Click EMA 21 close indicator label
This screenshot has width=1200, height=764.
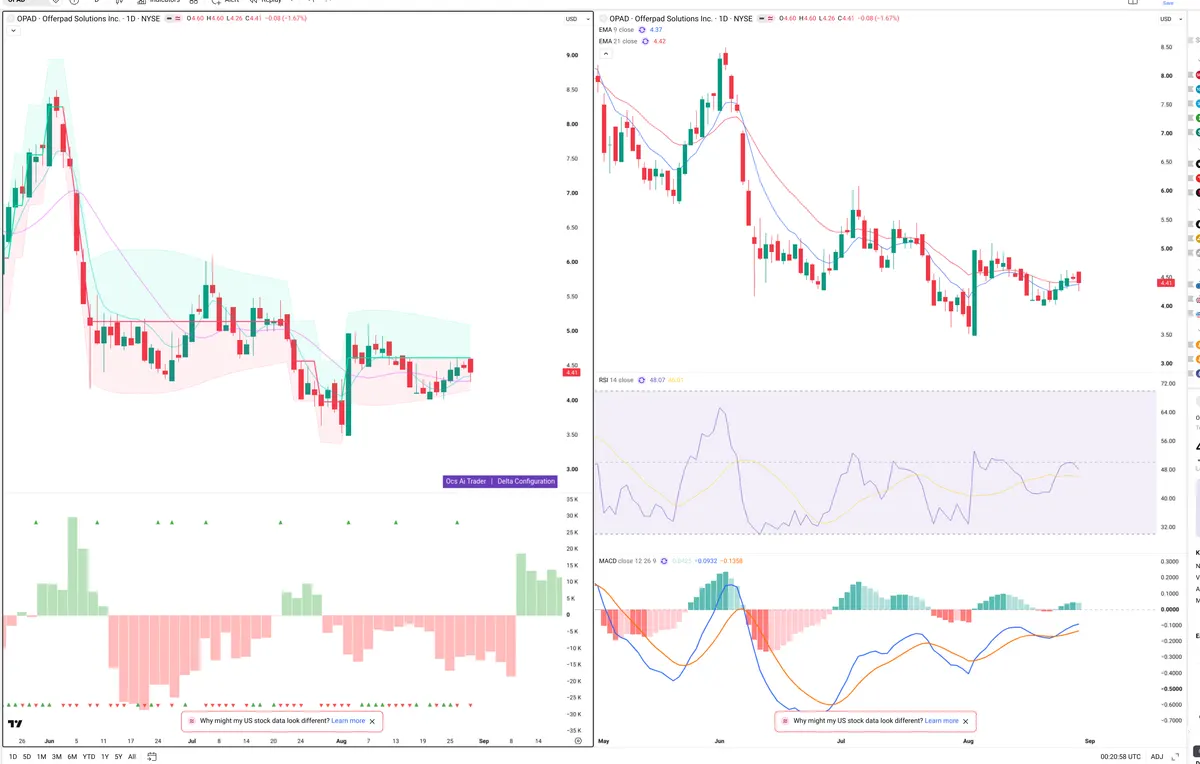[618, 41]
